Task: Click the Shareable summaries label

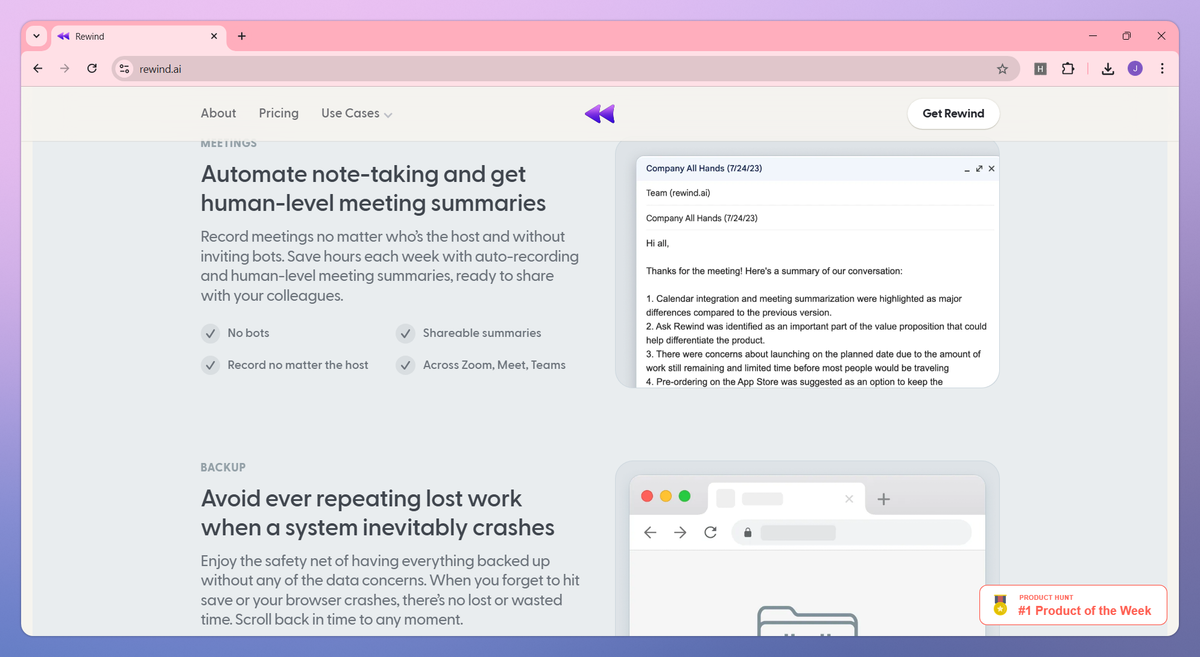Action: [x=482, y=333]
